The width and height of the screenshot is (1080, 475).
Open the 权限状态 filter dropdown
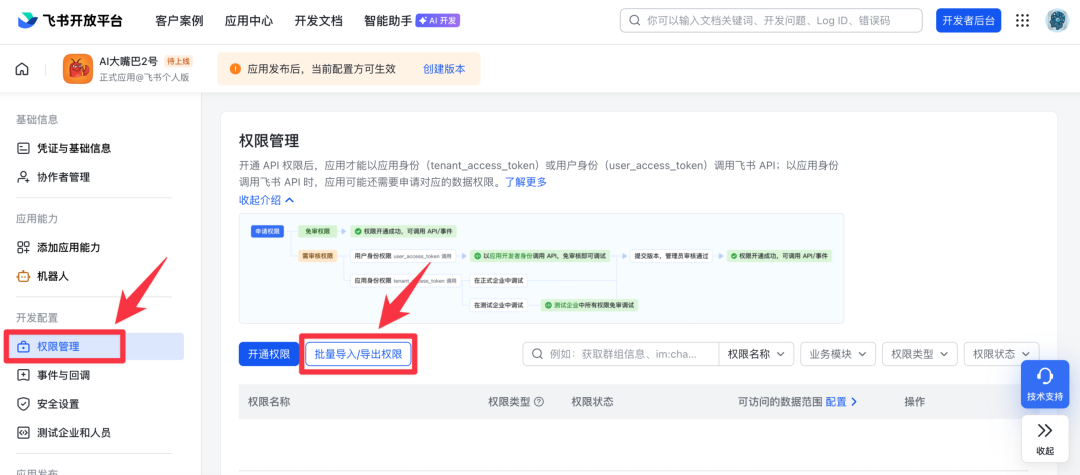pyautogui.click(x=1001, y=354)
